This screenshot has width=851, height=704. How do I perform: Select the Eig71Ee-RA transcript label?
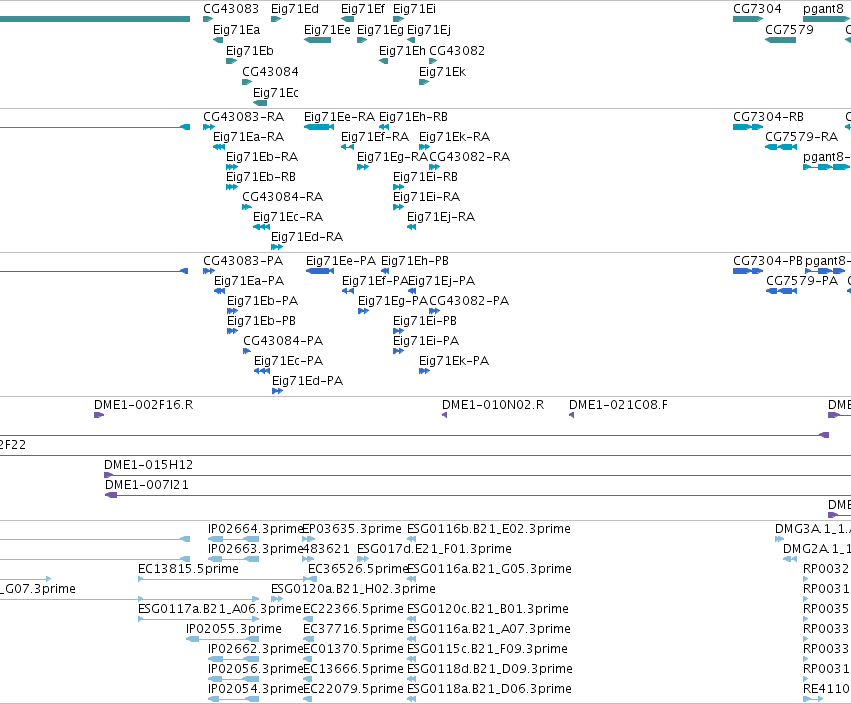339,117
